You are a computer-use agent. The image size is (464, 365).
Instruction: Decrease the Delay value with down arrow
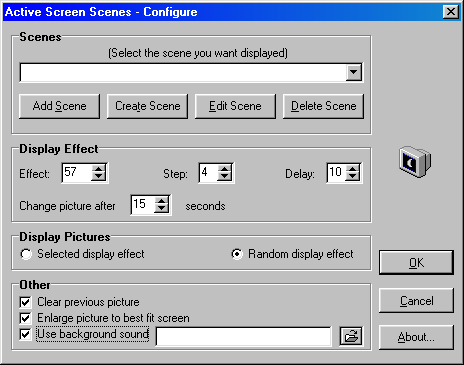click(x=353, y=177)
